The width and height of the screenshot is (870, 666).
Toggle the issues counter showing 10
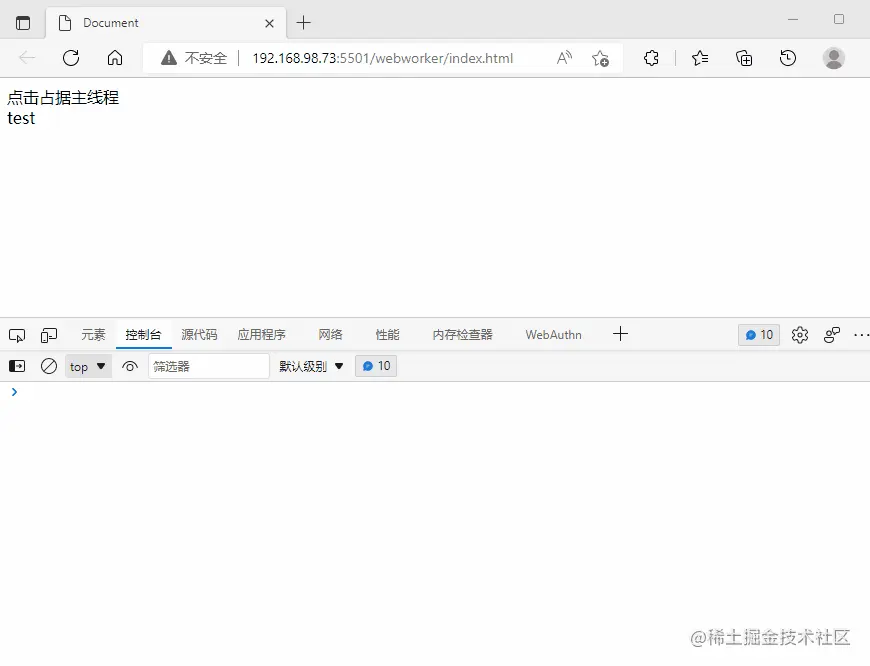coord(758,334)
